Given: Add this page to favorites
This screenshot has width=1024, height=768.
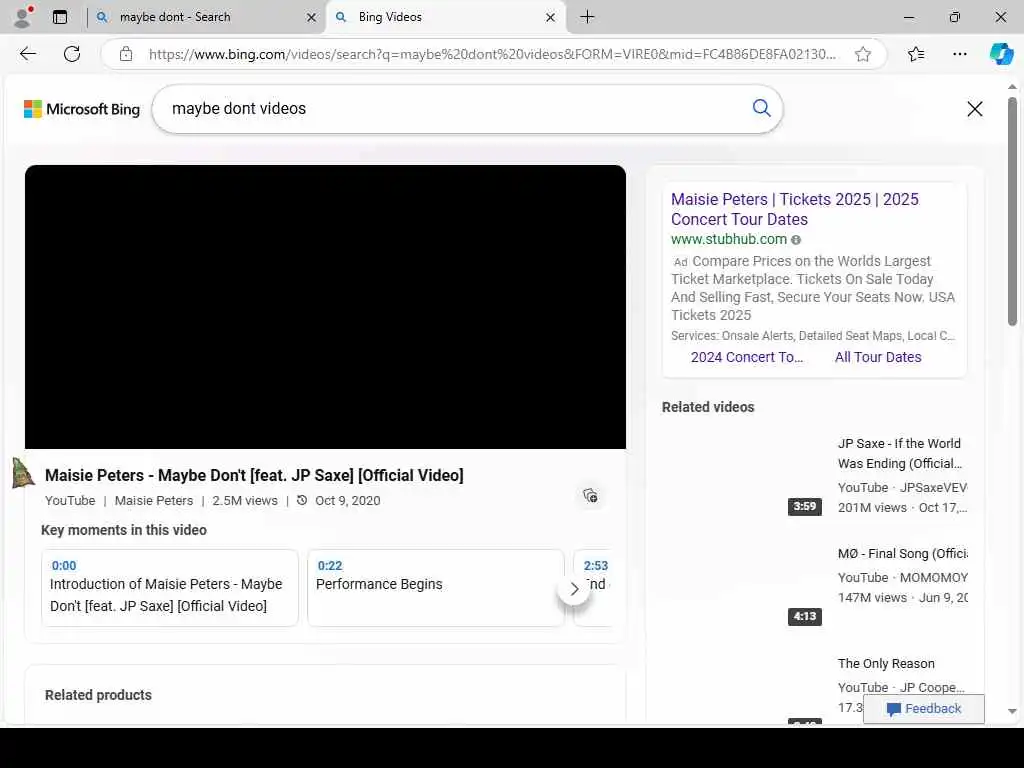Looking at the screenshot, I should tap(863, 54).
